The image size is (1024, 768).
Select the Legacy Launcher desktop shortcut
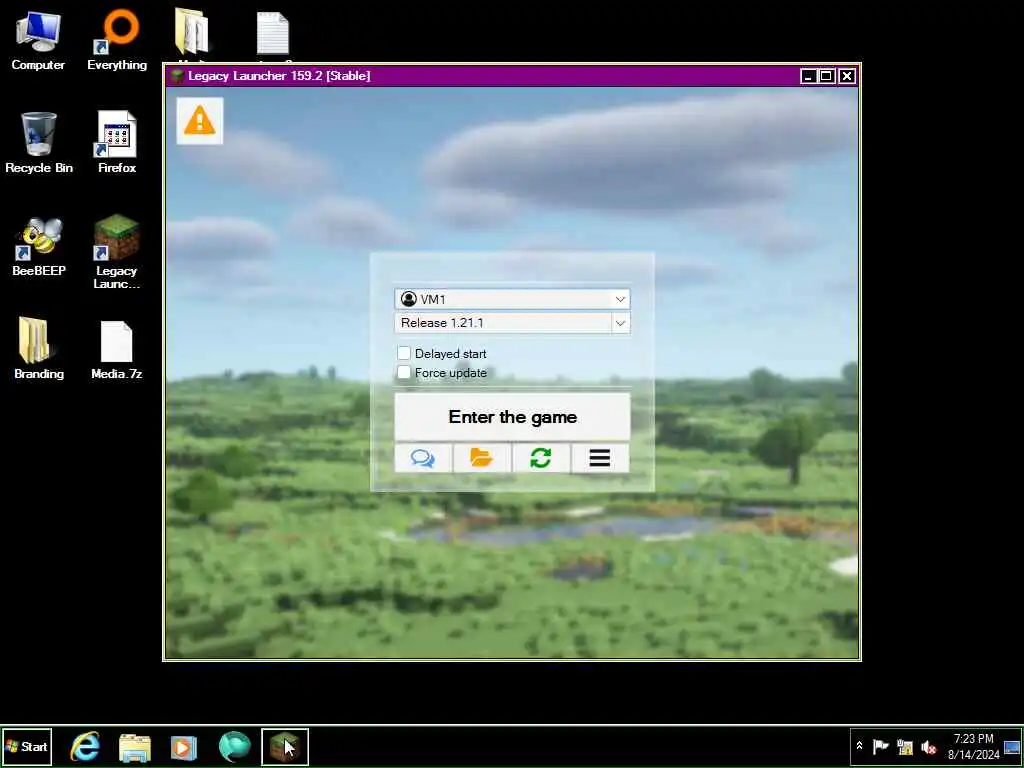click(x=116, y=252)
